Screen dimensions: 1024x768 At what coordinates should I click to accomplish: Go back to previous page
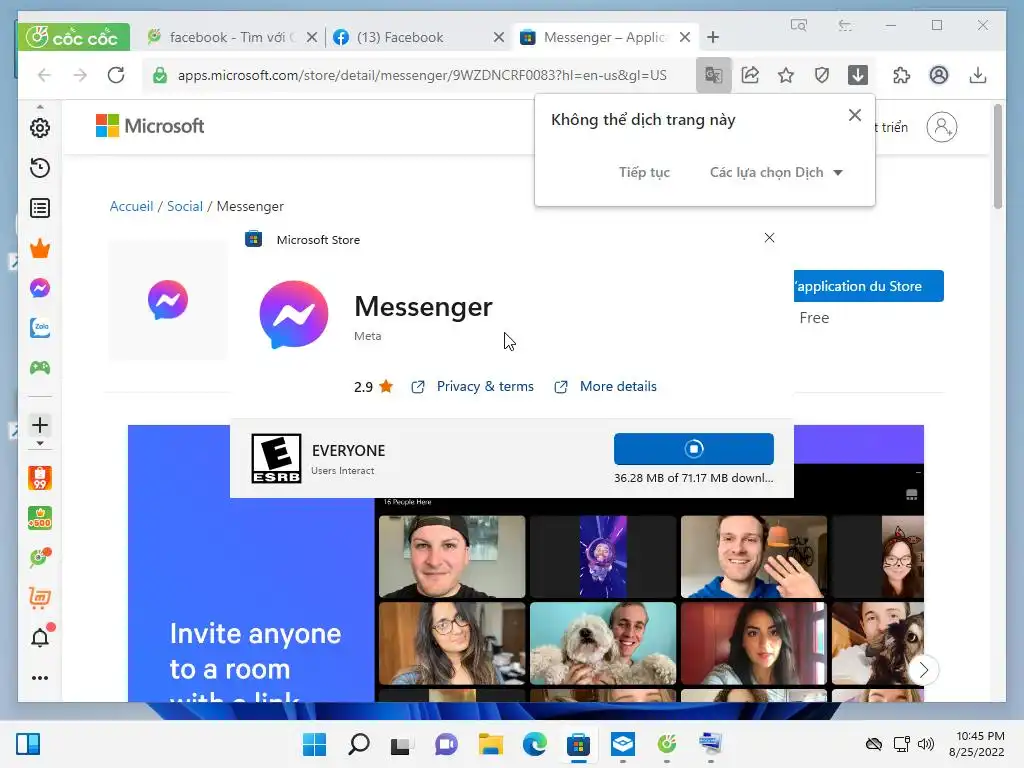point(44,75)
